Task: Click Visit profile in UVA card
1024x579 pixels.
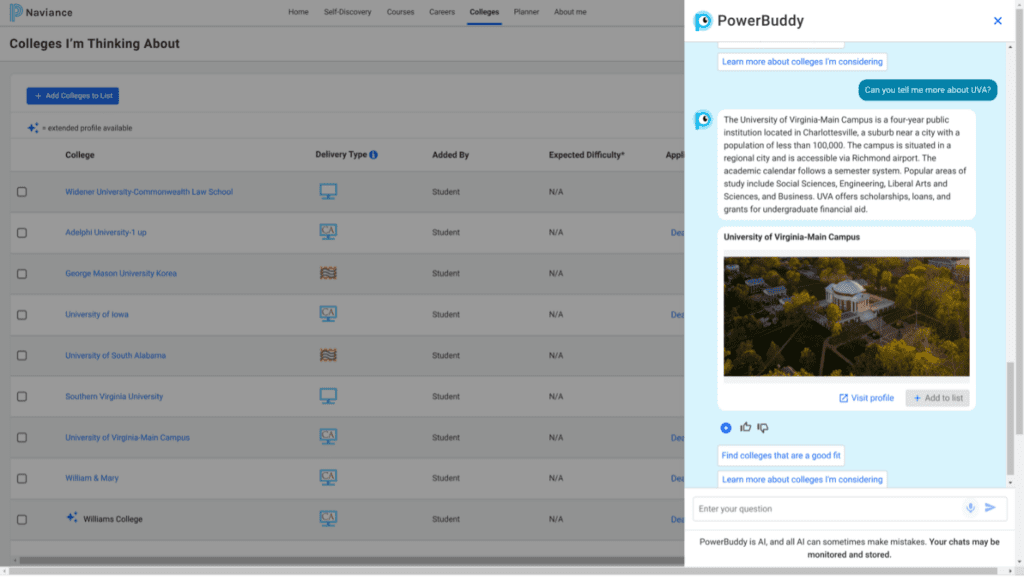Action: pyautogui.click(x=866, y=398)
